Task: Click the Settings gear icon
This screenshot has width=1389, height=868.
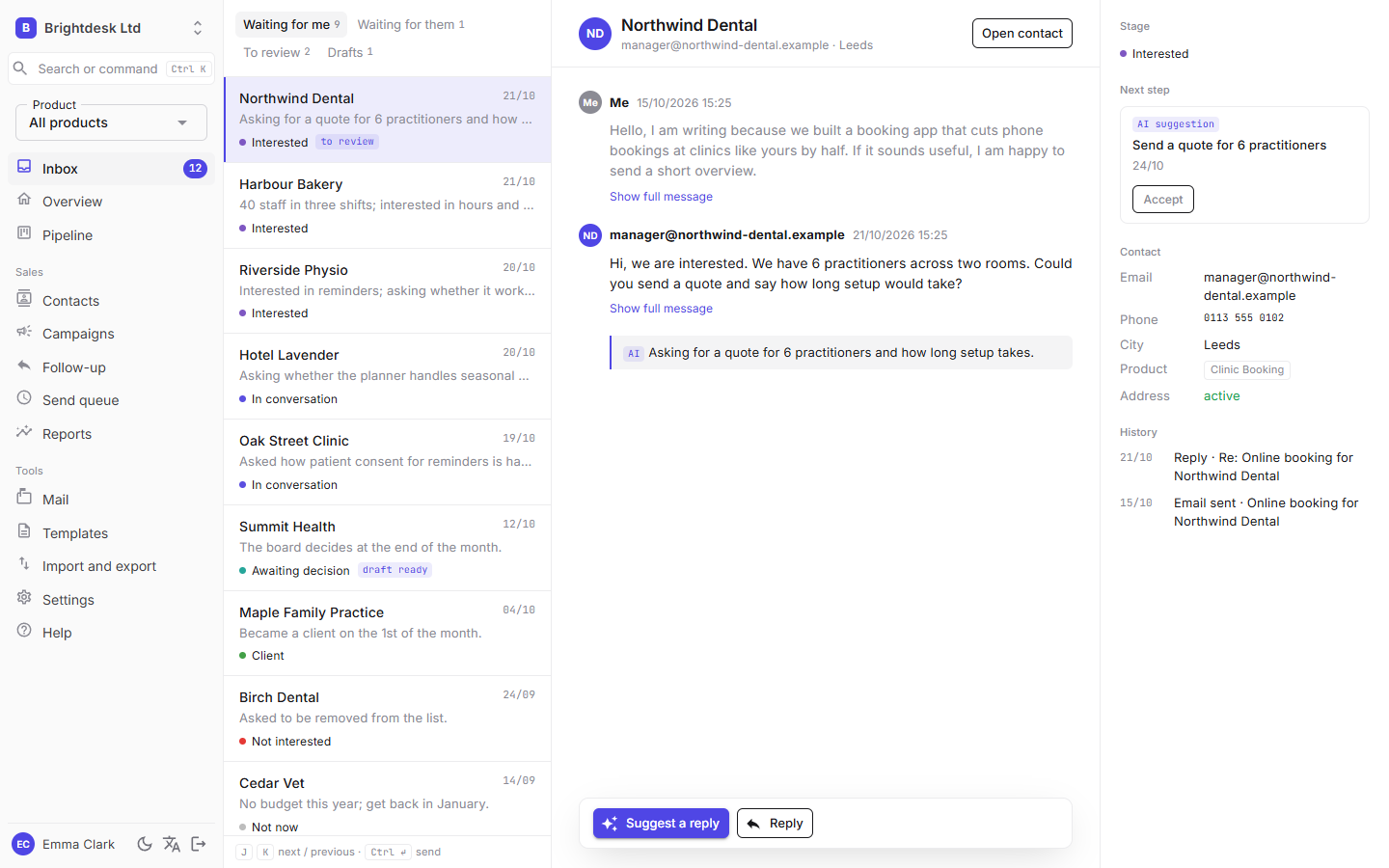Action: 24,599
